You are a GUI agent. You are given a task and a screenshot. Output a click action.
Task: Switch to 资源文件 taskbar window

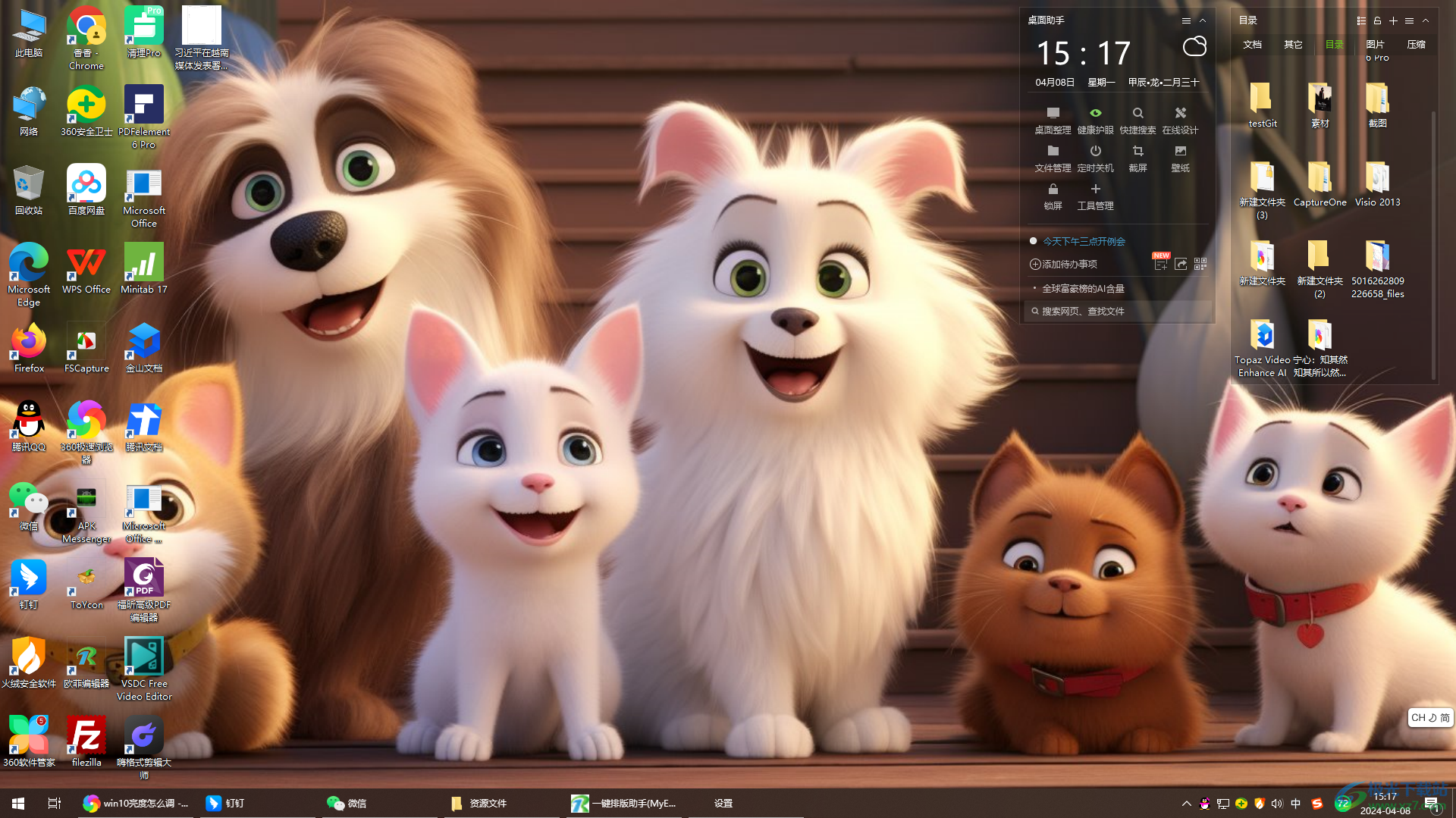click(500, 803)
